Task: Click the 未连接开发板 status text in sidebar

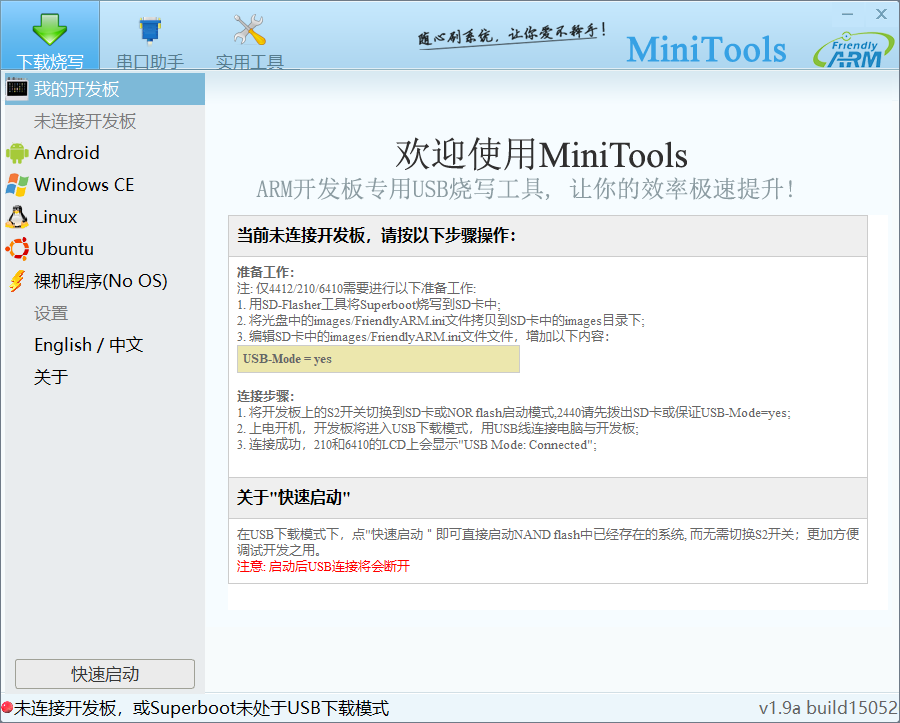Action: point(85,121)
